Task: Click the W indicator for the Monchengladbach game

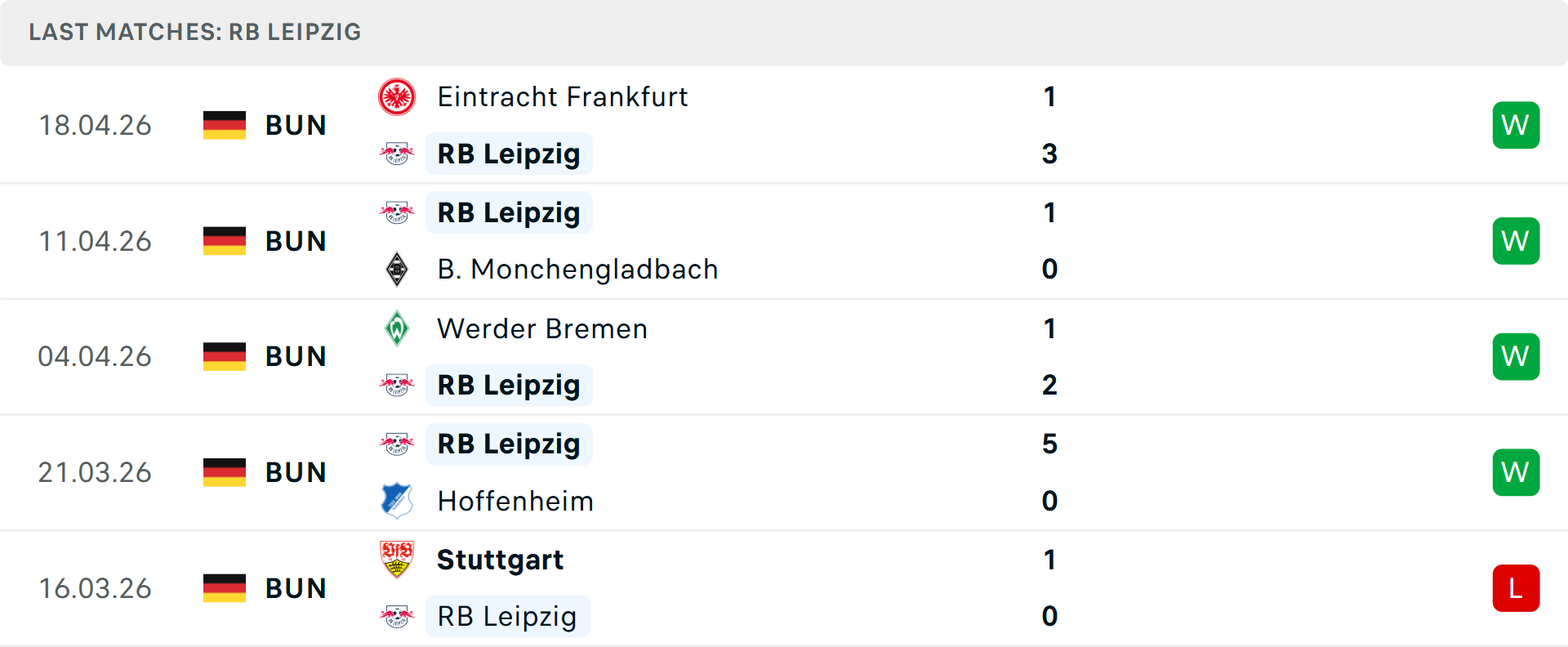Action: point(1516,240)
